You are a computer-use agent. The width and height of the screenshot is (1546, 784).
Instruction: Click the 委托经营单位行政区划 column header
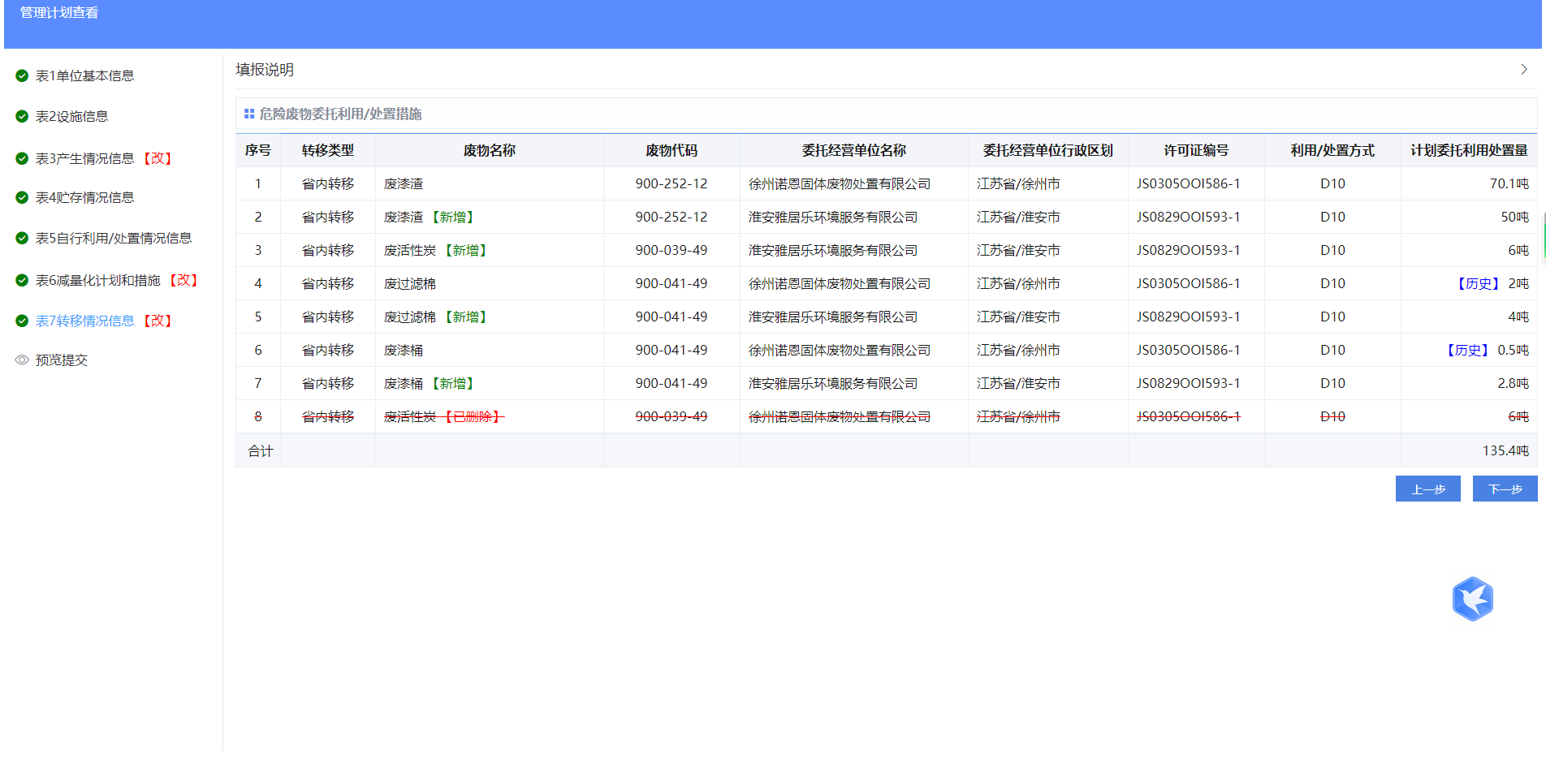coord(1048,150)
